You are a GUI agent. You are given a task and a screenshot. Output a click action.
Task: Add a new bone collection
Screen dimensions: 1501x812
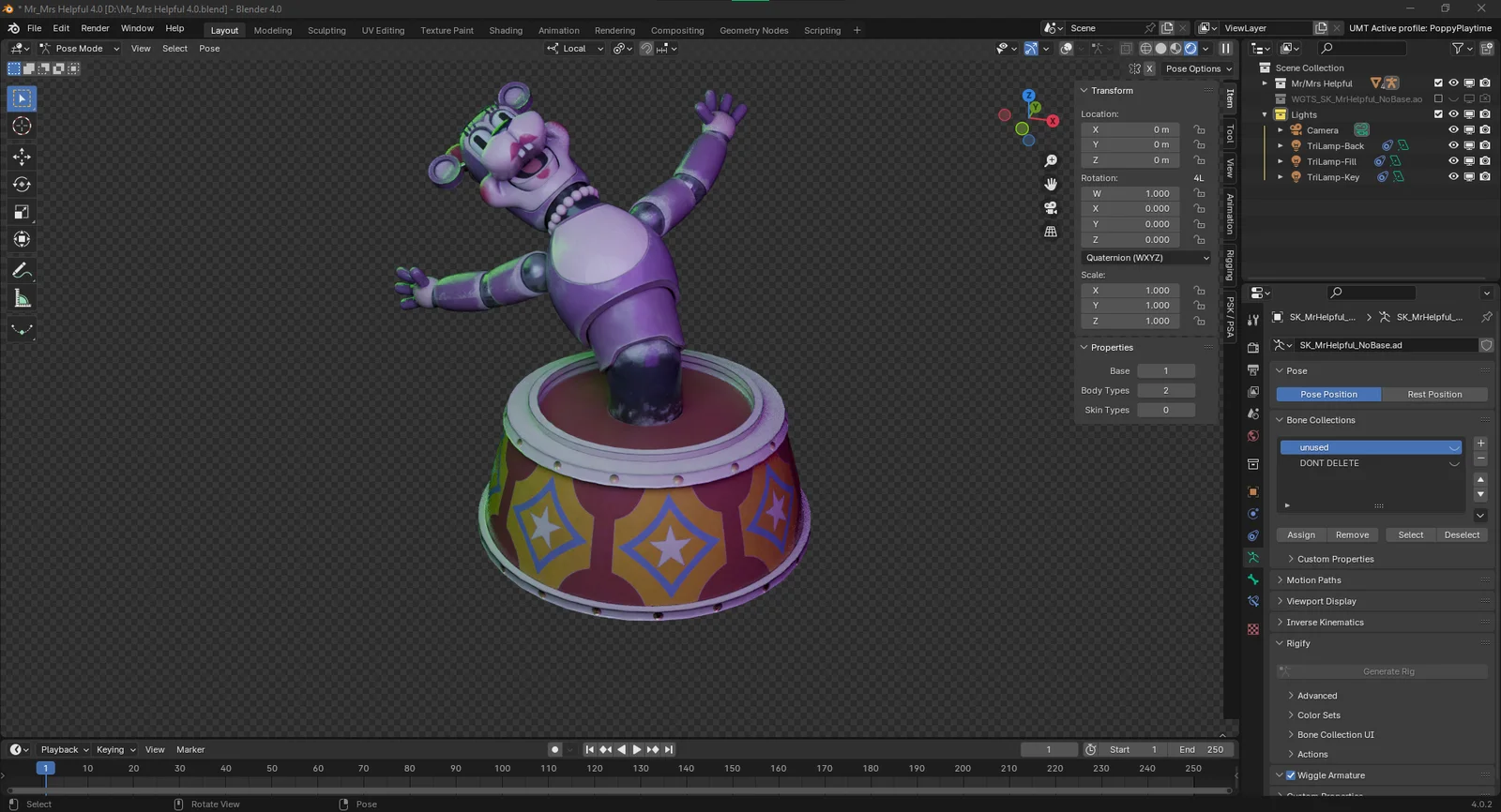tap(1480, 444)
